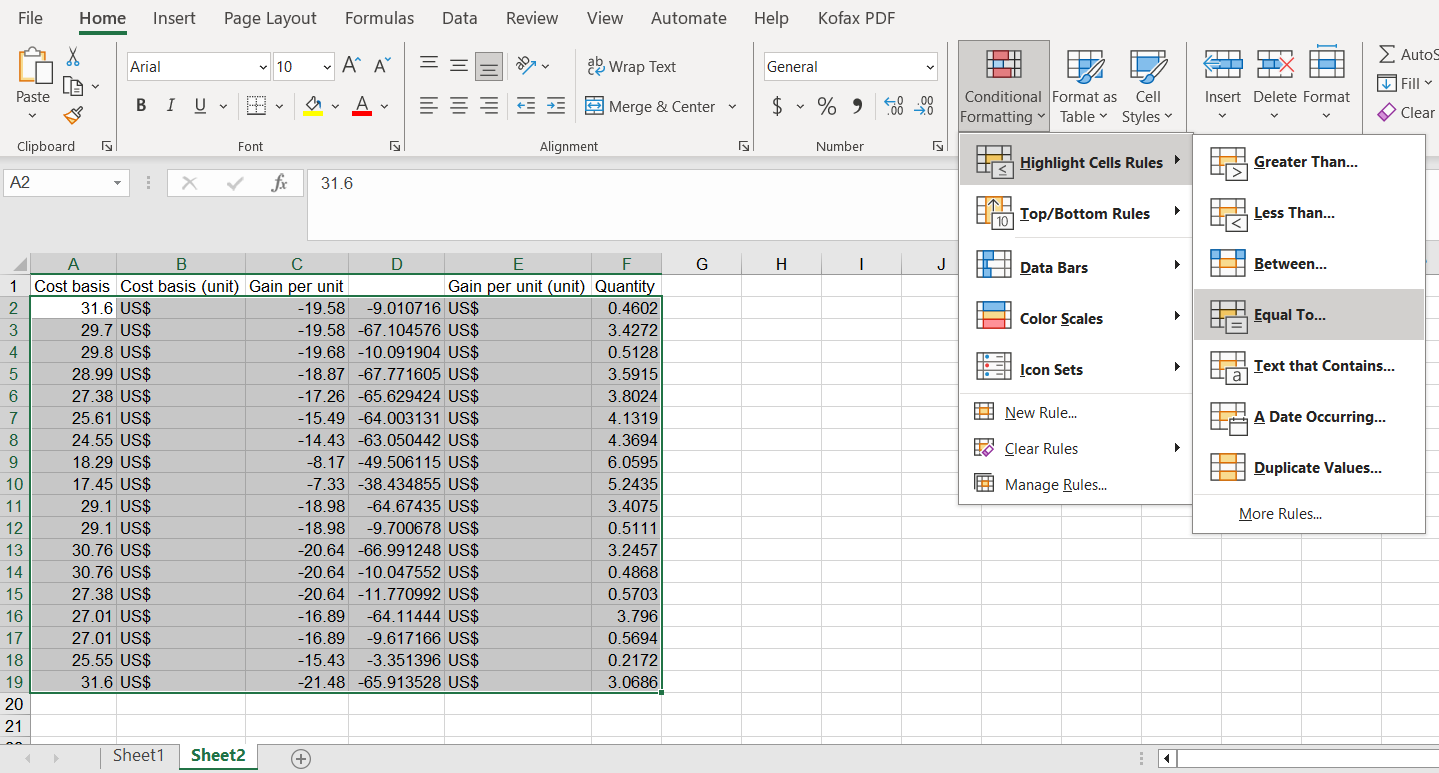Select column G header
1439x773 pixels.
(701, 264)
